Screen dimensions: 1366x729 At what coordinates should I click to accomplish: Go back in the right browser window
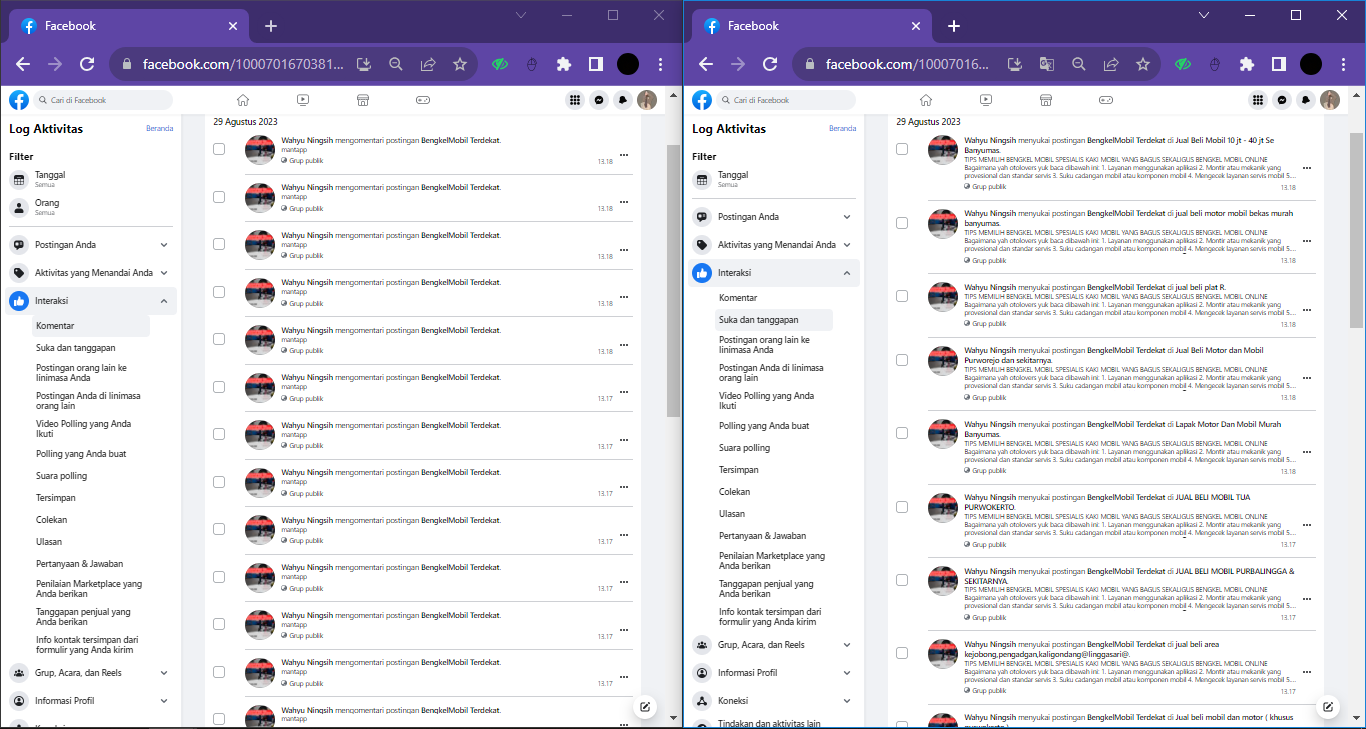point(706,64)
